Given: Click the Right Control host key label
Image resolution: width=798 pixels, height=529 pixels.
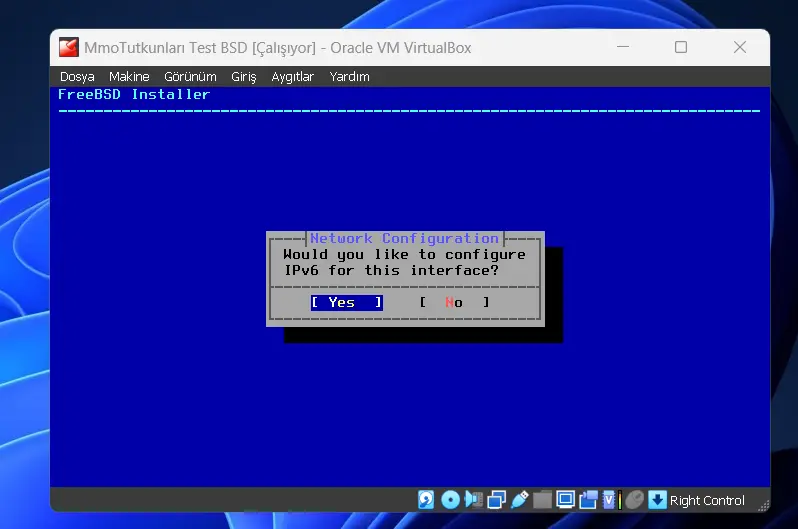Looking at the screenshot, I should (707, 500).
